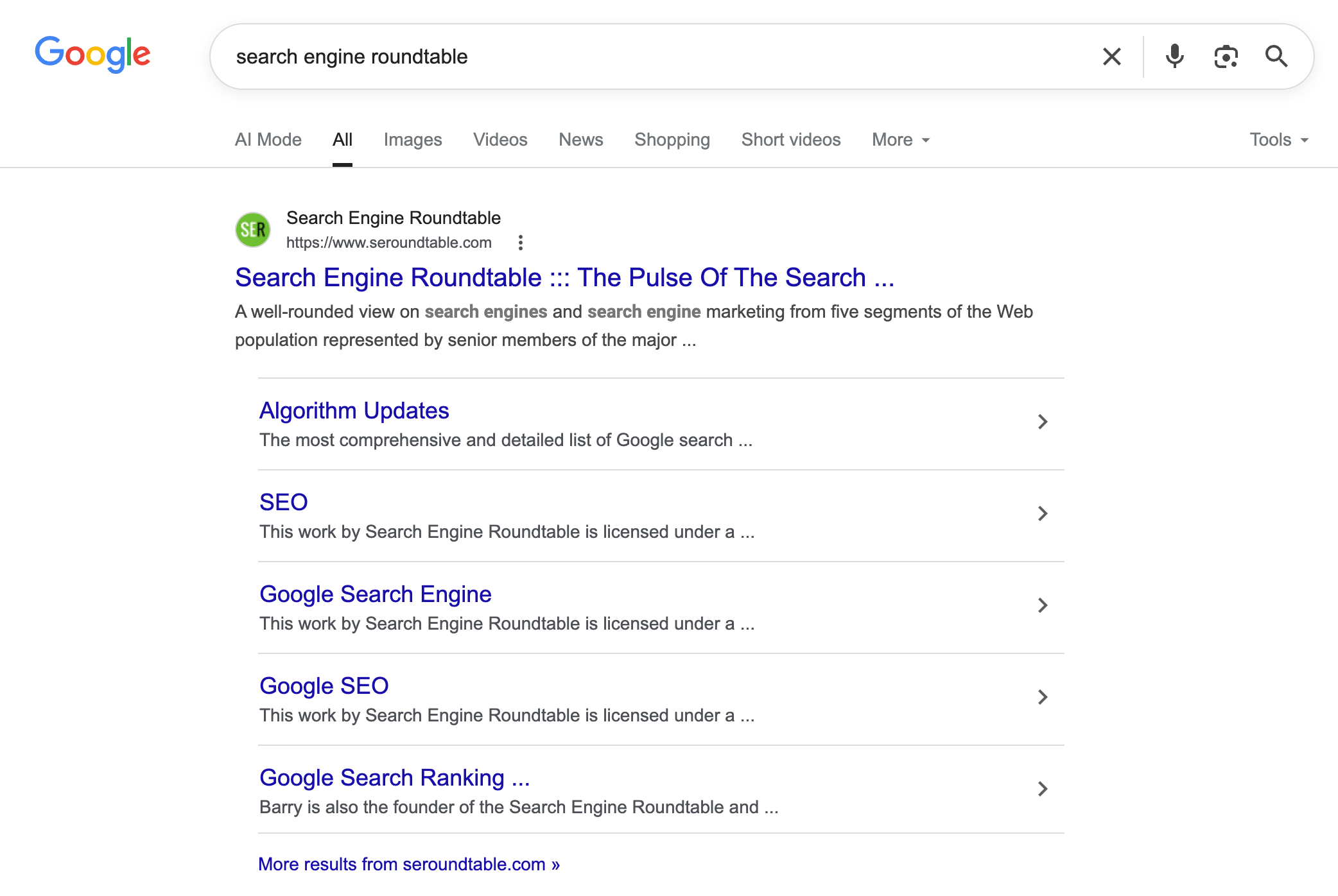This screenshot has height=896, width=1338.
Task: Click inside the search input field
Action: [x=578, y=56]
